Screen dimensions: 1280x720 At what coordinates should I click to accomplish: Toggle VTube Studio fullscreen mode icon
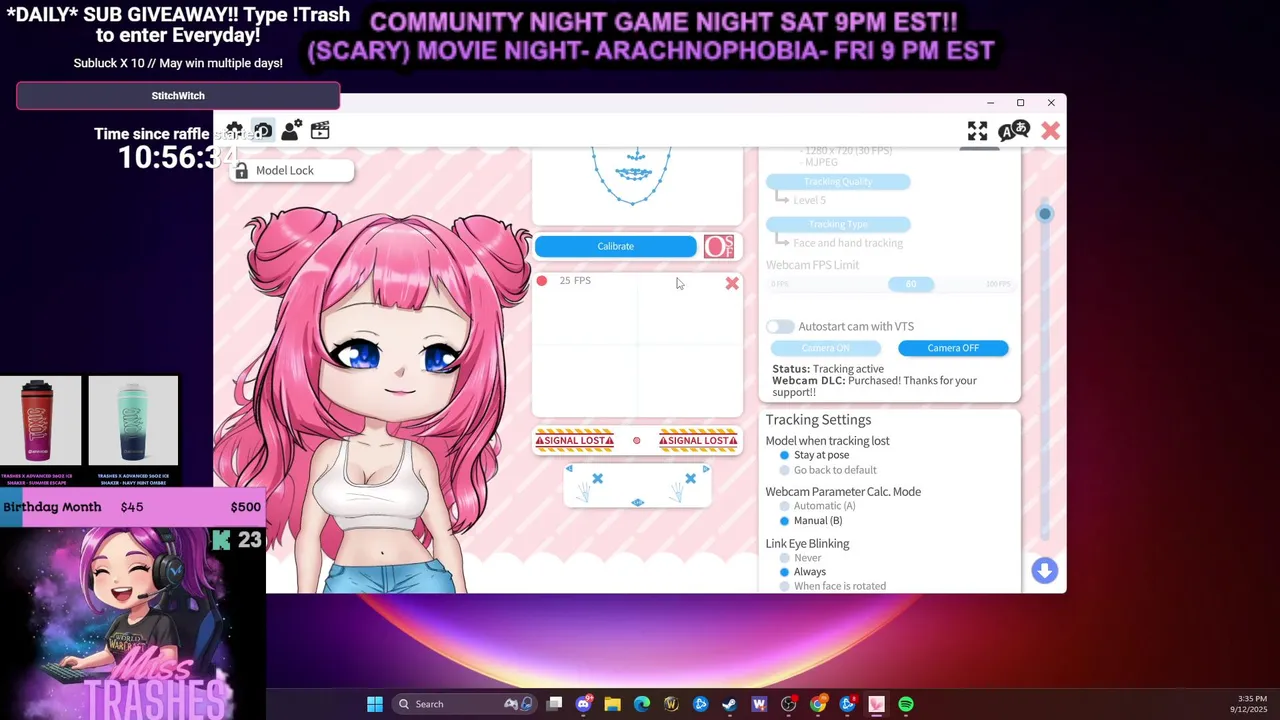(977, 131)
